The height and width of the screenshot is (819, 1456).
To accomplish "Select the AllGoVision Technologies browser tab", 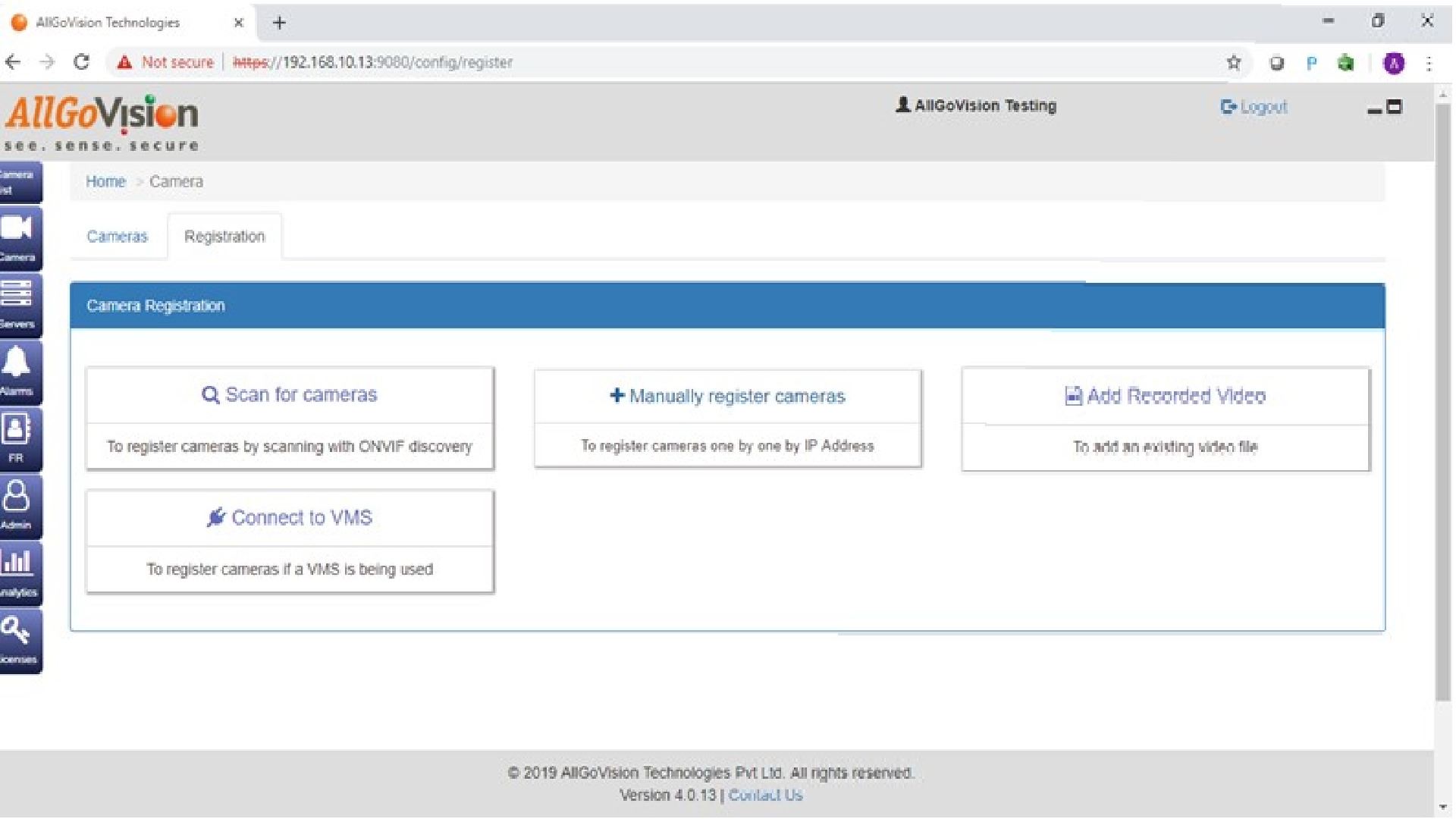I will click(x=127, y=23).
